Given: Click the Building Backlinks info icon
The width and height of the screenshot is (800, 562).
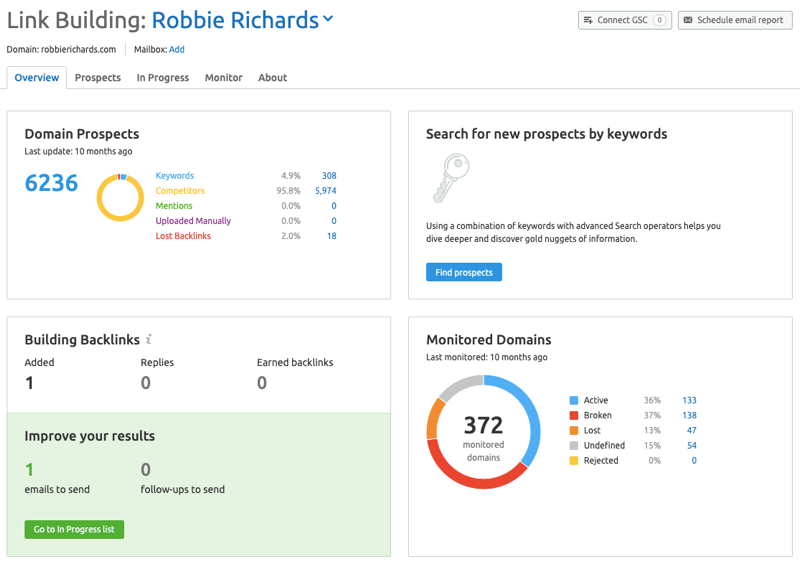Looking at the screenshot, I should (149, 340).
